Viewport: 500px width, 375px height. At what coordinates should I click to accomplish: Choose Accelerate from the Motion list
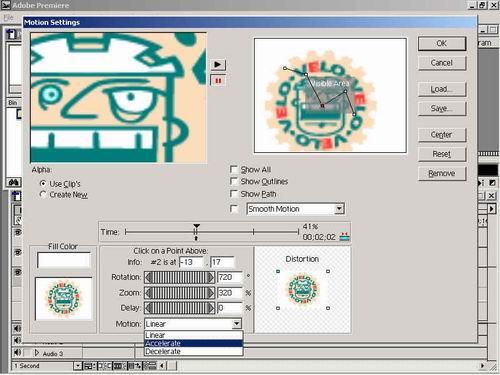193,343
